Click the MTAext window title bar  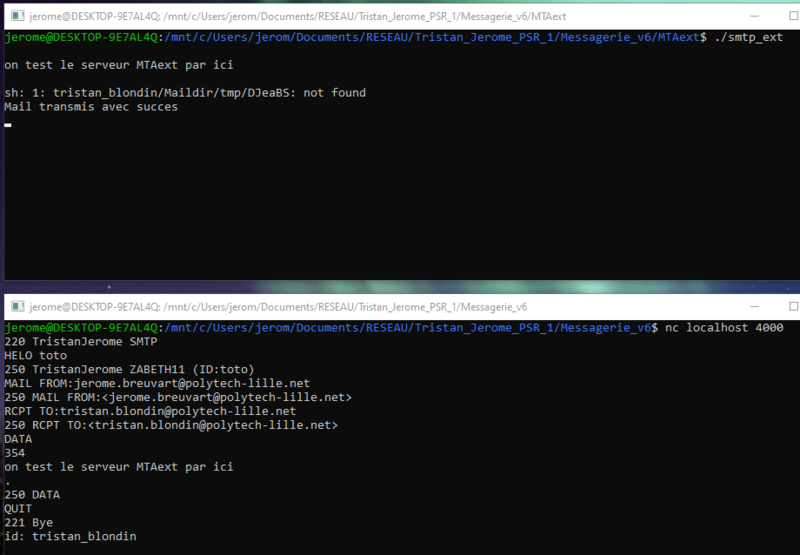click(400, 11)
